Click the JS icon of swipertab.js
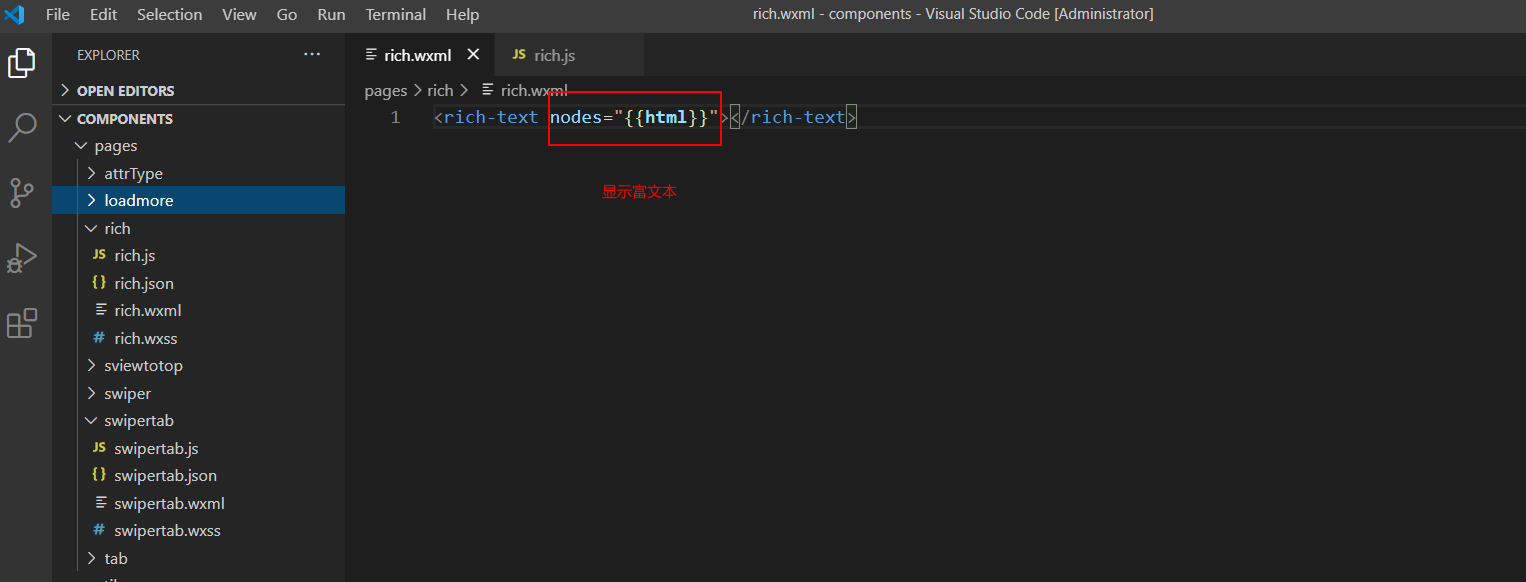Viewport: 1526px width, 582px height. point(99,448)
